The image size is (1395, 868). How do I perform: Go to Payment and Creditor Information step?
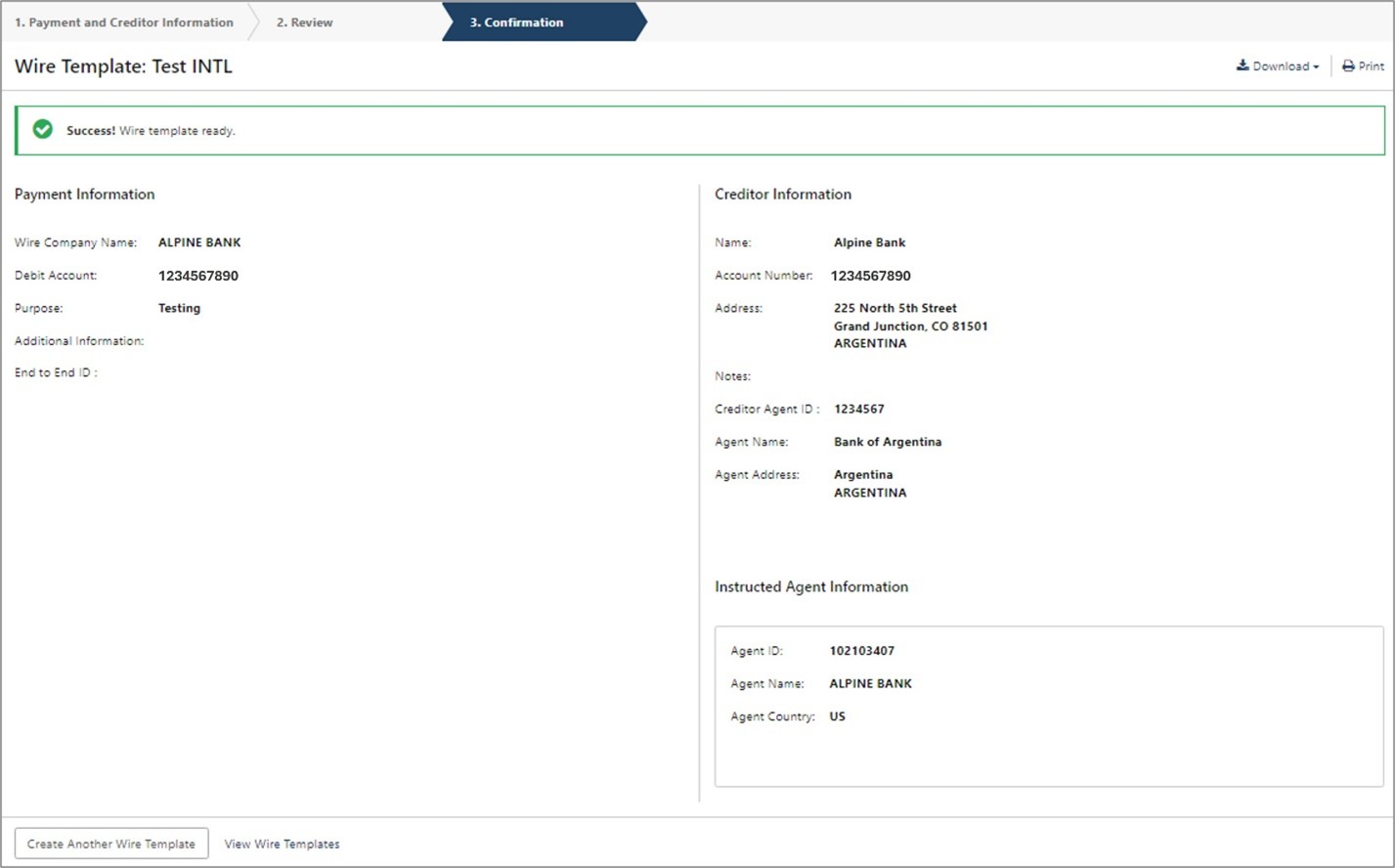point(124,22)
